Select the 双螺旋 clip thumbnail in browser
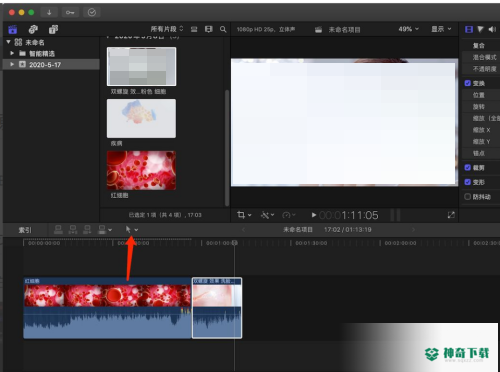 pos(141,66)
